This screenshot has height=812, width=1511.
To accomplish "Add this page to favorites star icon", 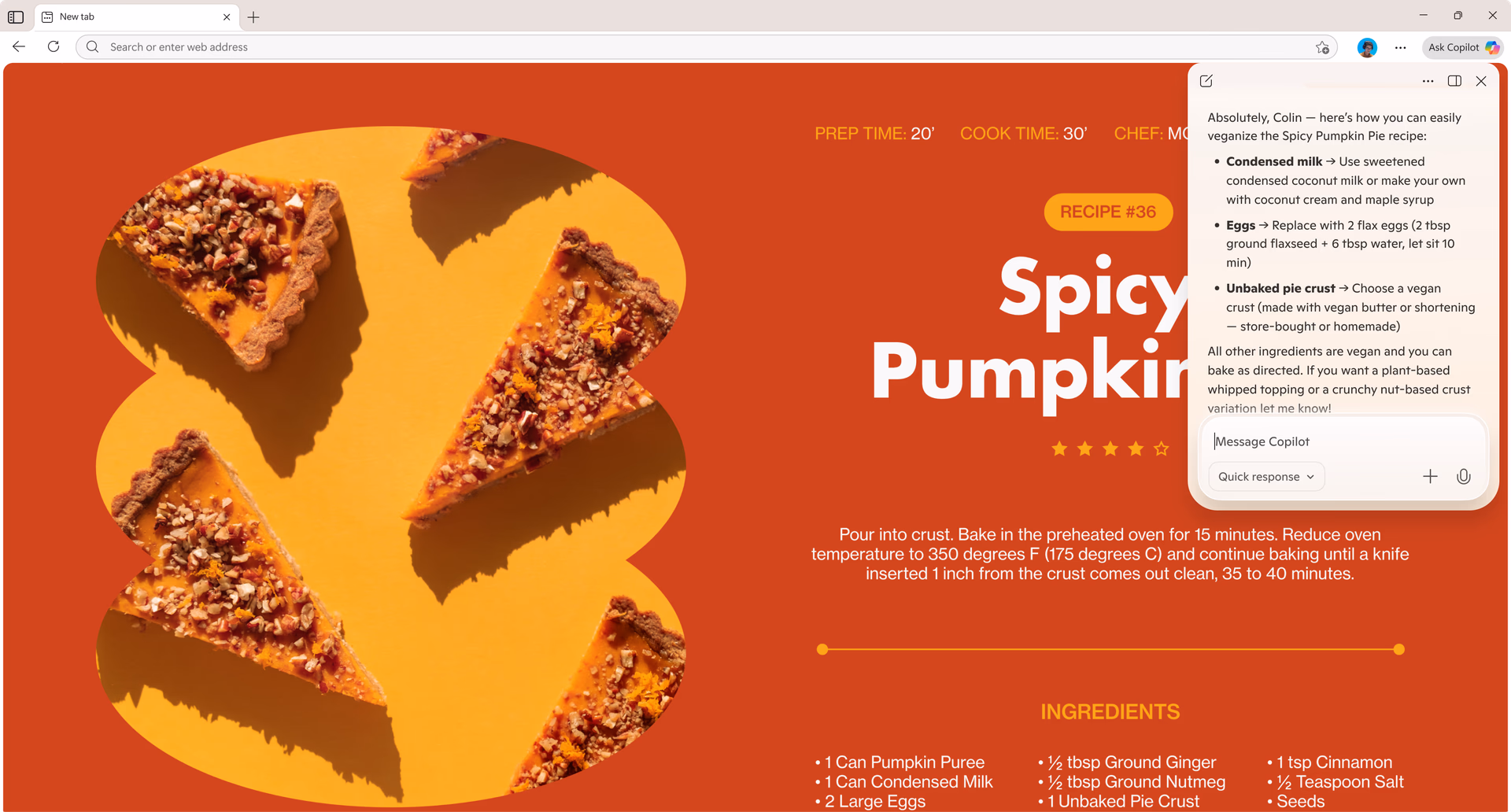I will (x=1322, y=47).
